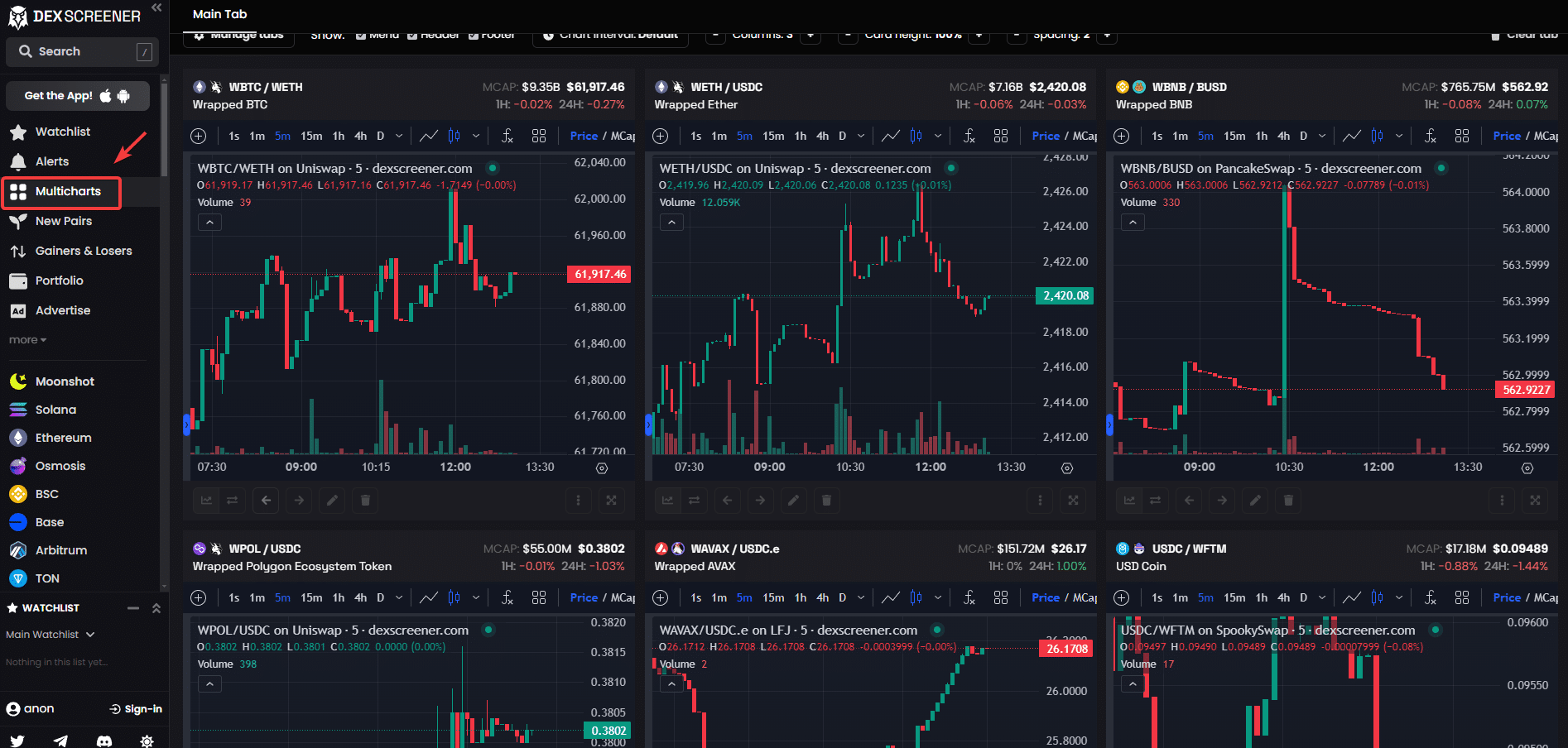
Task: Open the grid layout picker on WAVAX/USDC.e chart
Action: 1001,597
